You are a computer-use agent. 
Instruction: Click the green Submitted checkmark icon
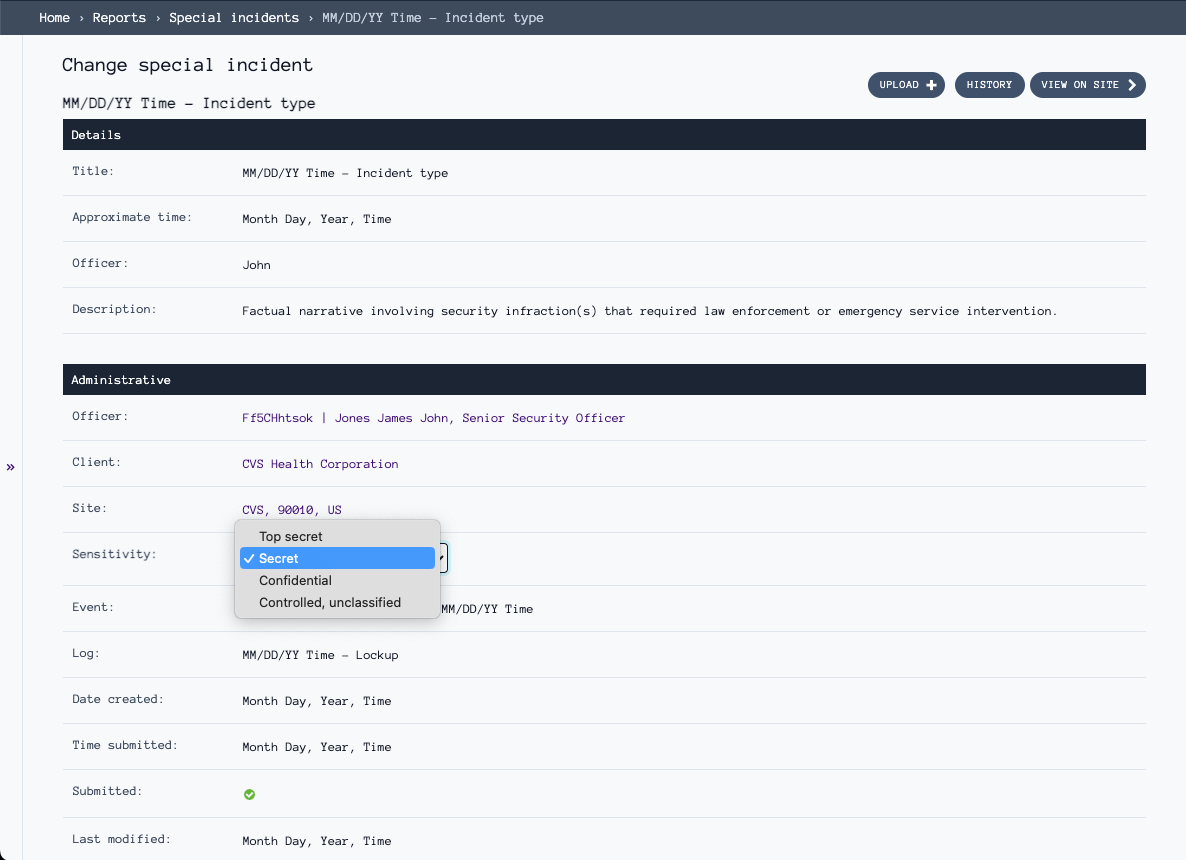coord(249,794)
